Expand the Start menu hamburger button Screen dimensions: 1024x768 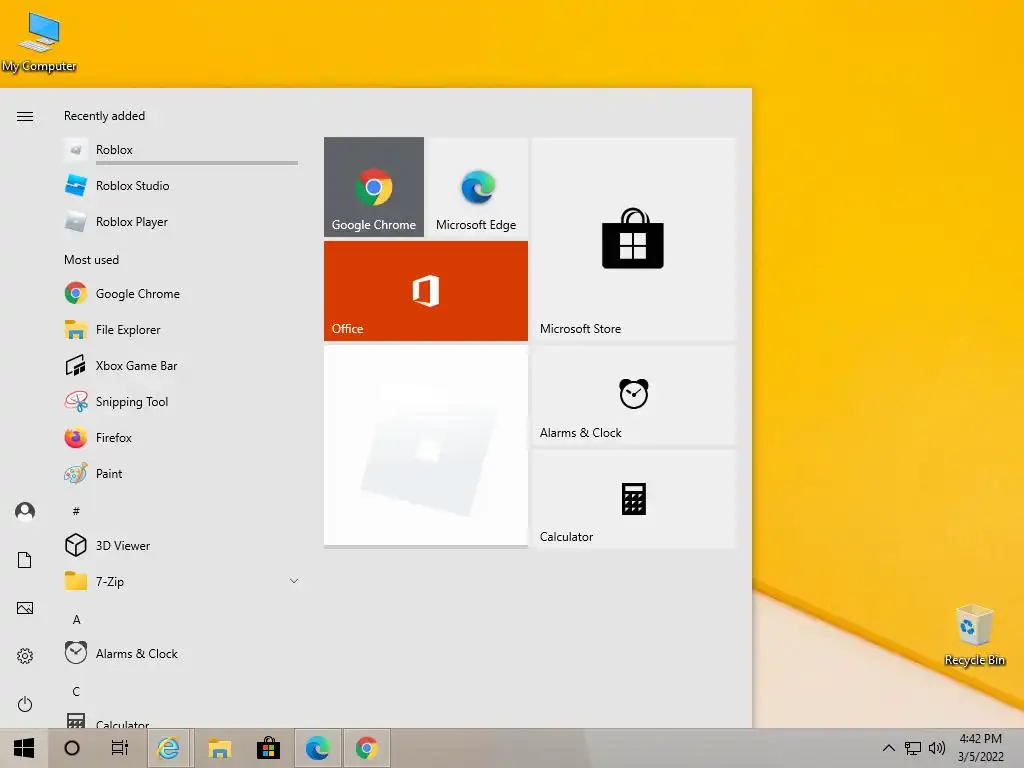click(x=25, y=116)
